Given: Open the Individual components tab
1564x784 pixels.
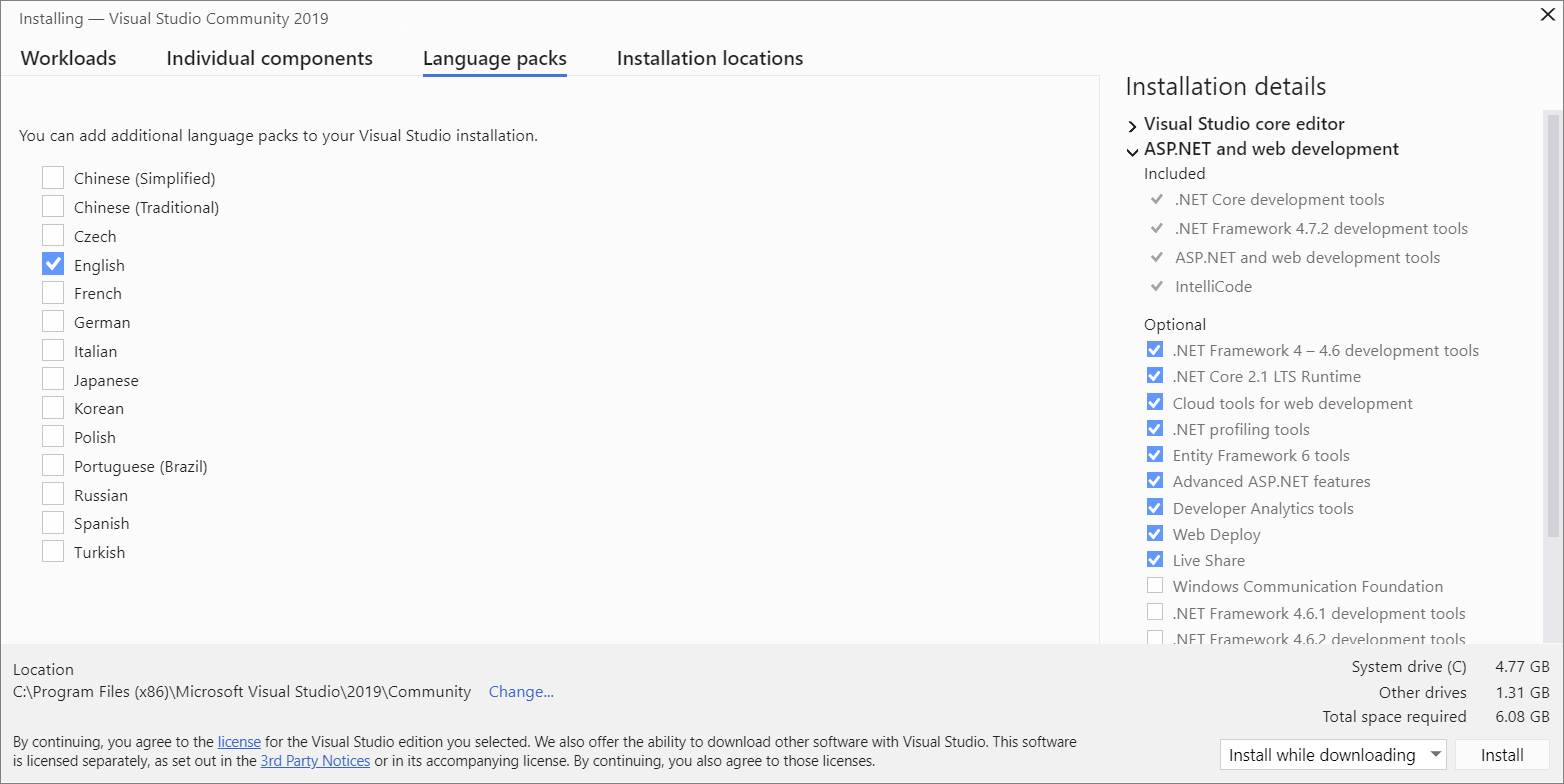Looking at the screenshot, I should (x=269, y=58).
